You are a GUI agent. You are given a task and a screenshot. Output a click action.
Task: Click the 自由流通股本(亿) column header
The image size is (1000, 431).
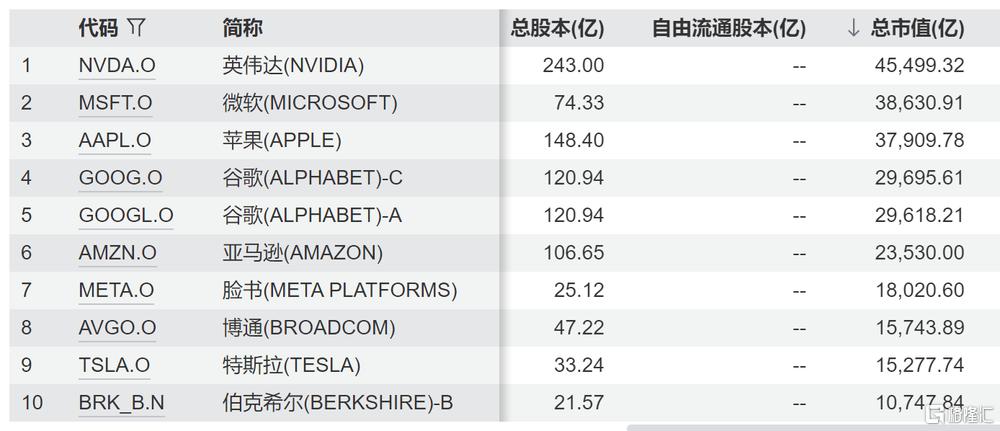(728, 28)
